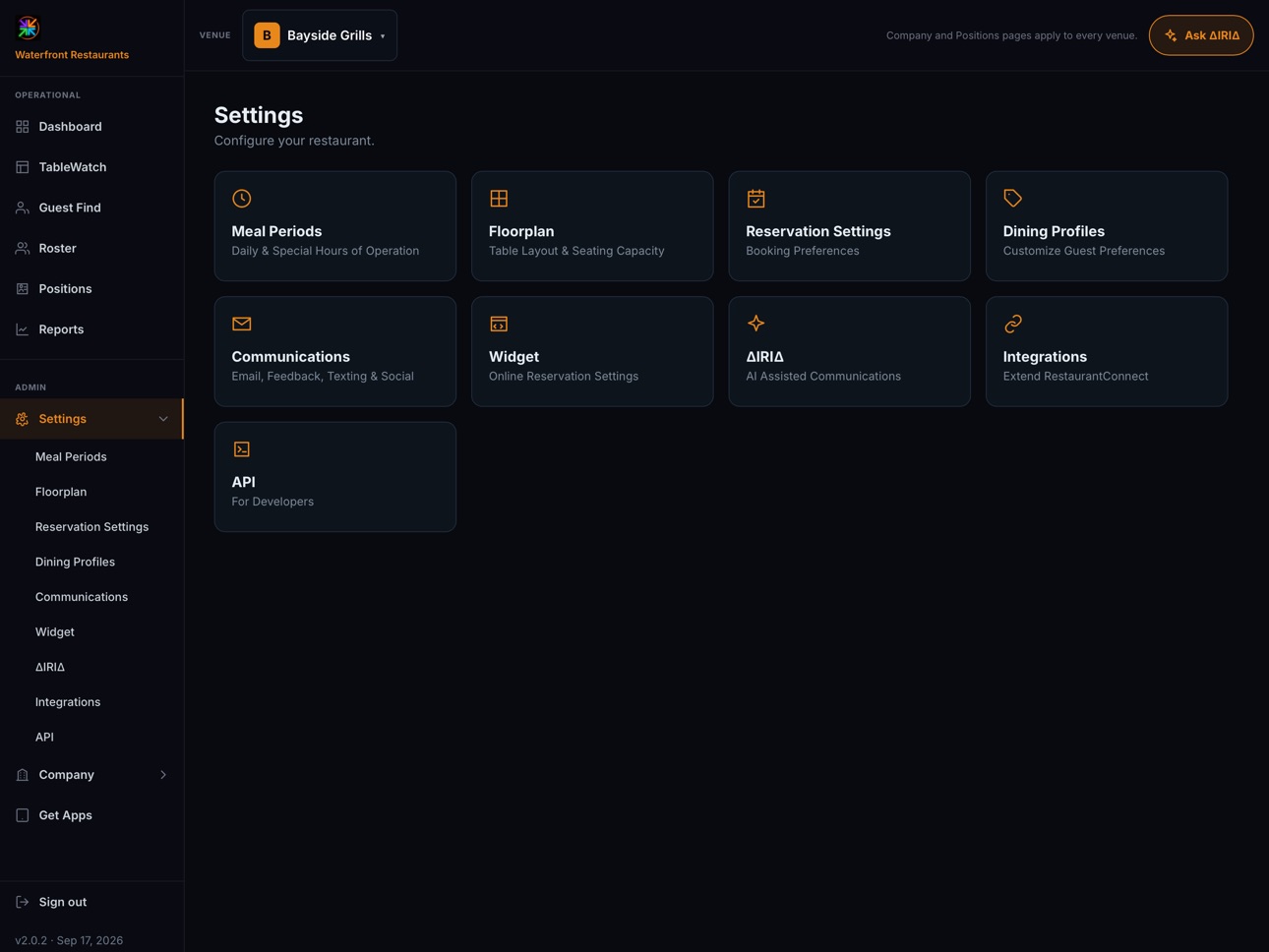Click the Get Apps icon
This screenshot has width=1269, height=952.
point(23,815)
